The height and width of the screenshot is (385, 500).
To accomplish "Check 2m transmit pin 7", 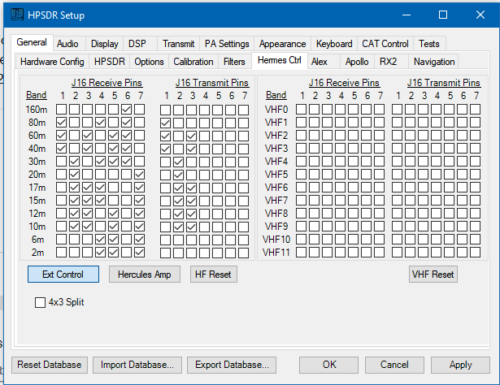I will 244,253.
